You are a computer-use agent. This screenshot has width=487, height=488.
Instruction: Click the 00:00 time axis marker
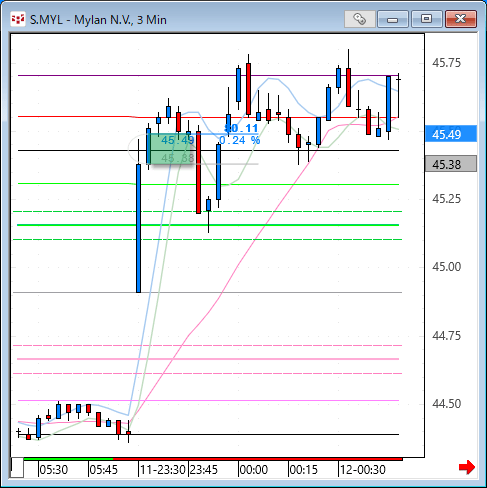(253, 470)
